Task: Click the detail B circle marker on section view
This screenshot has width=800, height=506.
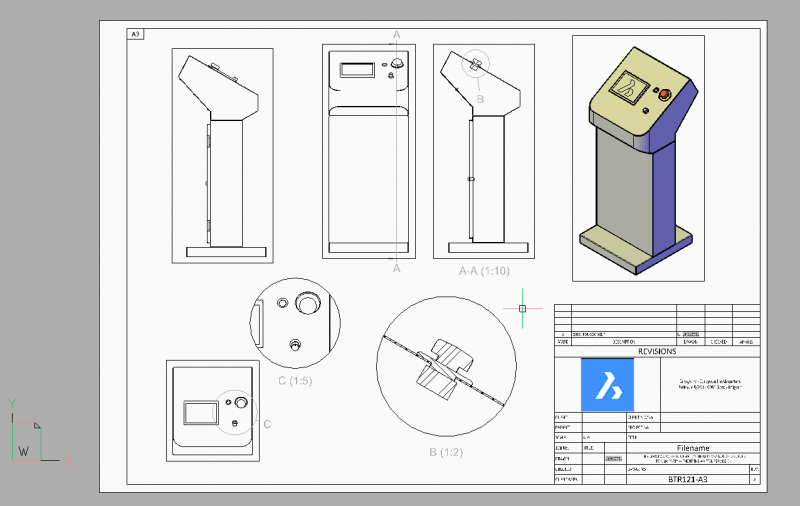Action: (476, 64)
